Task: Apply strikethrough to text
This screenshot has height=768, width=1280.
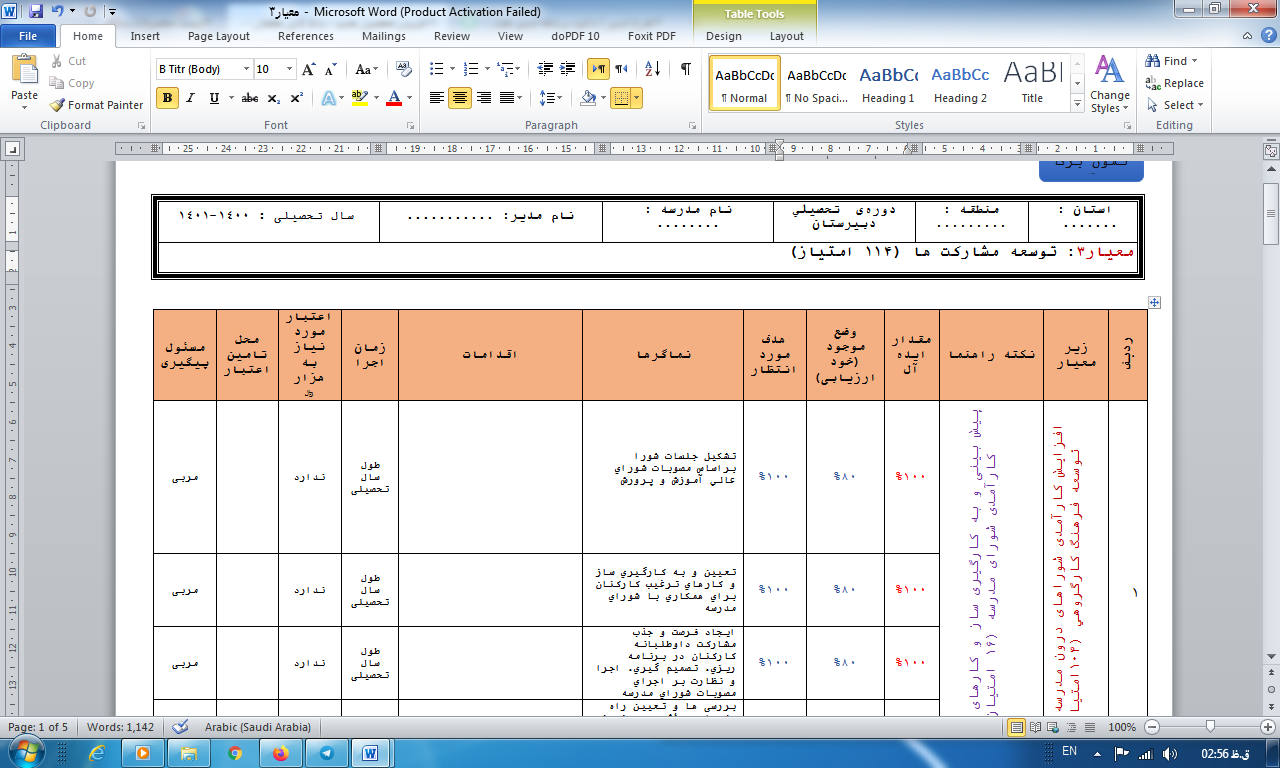Action: pos(249,98)
